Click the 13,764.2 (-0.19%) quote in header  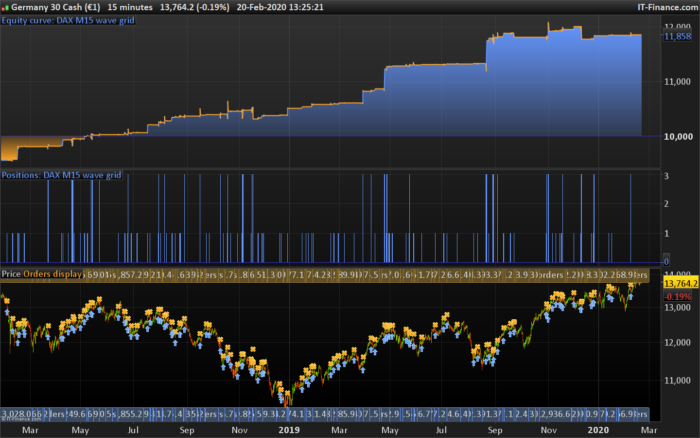[195, 7]
